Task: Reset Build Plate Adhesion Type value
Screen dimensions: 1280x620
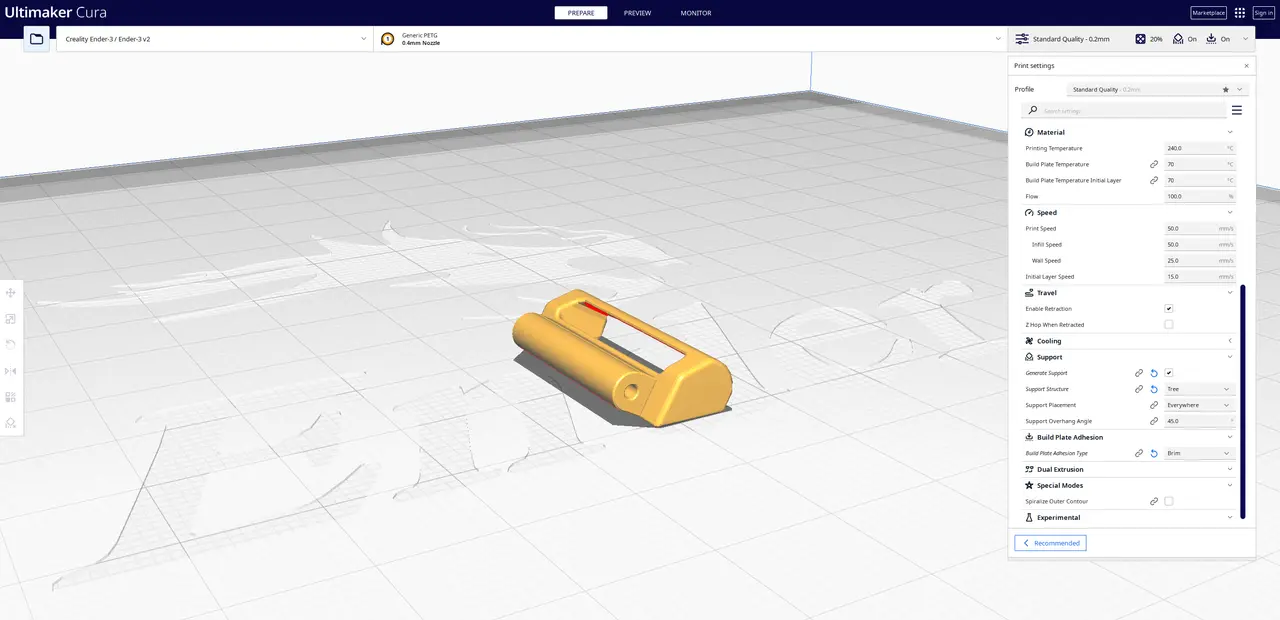Action: (x=1154, y=453)
